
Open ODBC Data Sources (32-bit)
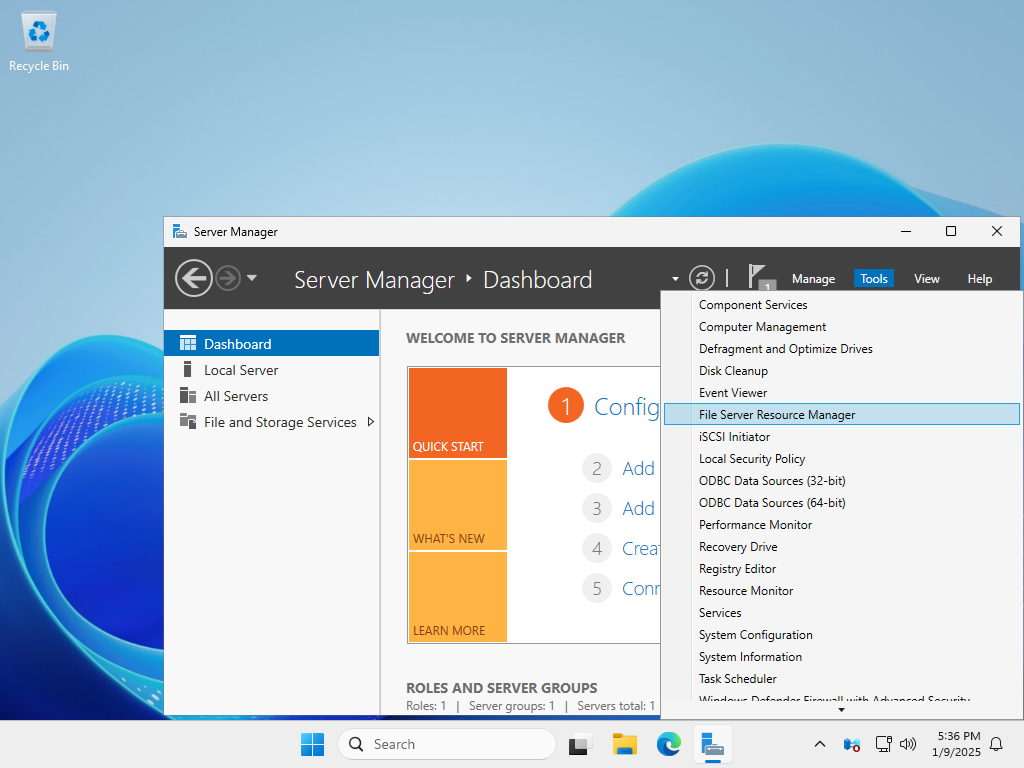(841, 481)
